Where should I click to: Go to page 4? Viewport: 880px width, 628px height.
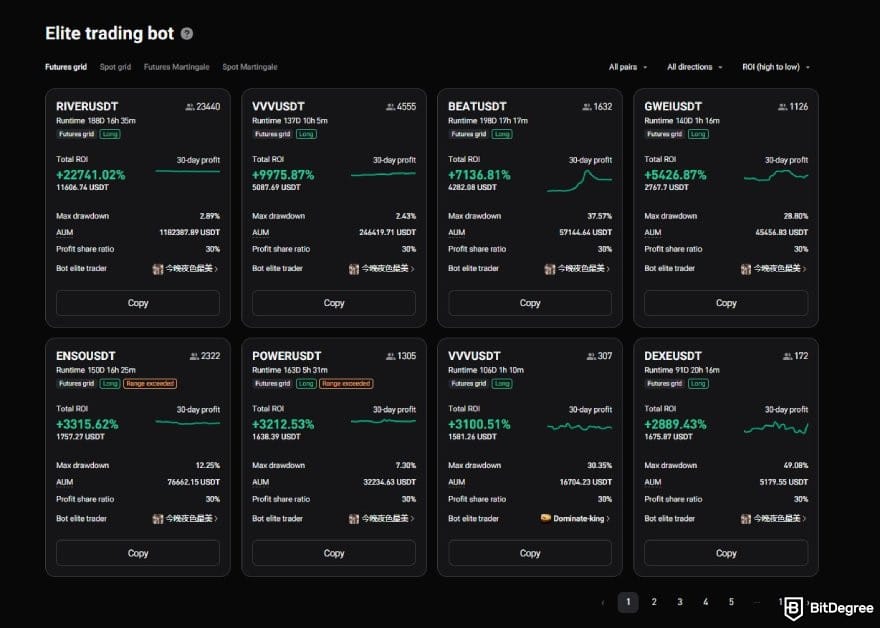[x=705, y=602]
